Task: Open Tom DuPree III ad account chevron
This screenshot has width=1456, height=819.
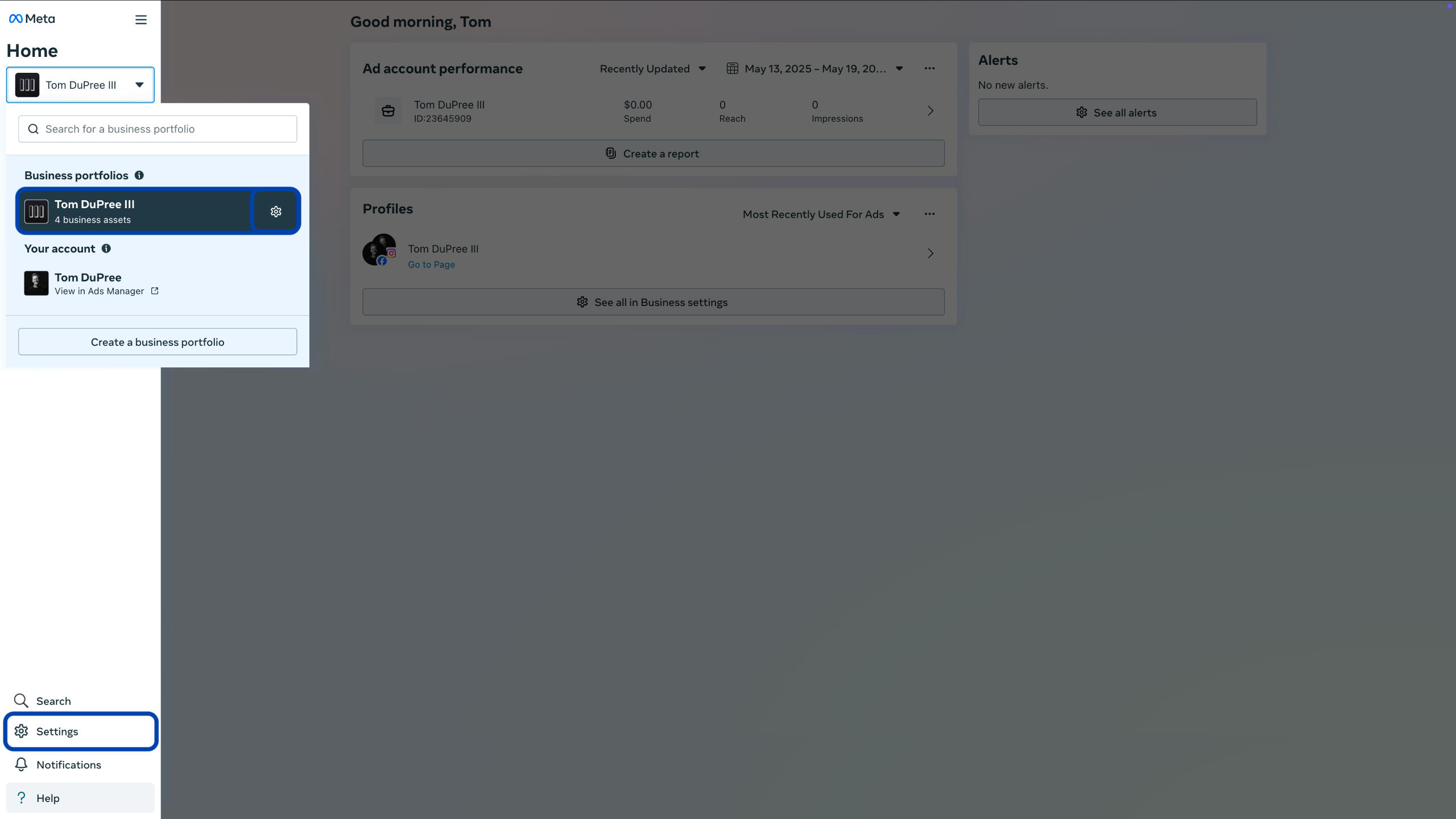Action: click(930, 111)
